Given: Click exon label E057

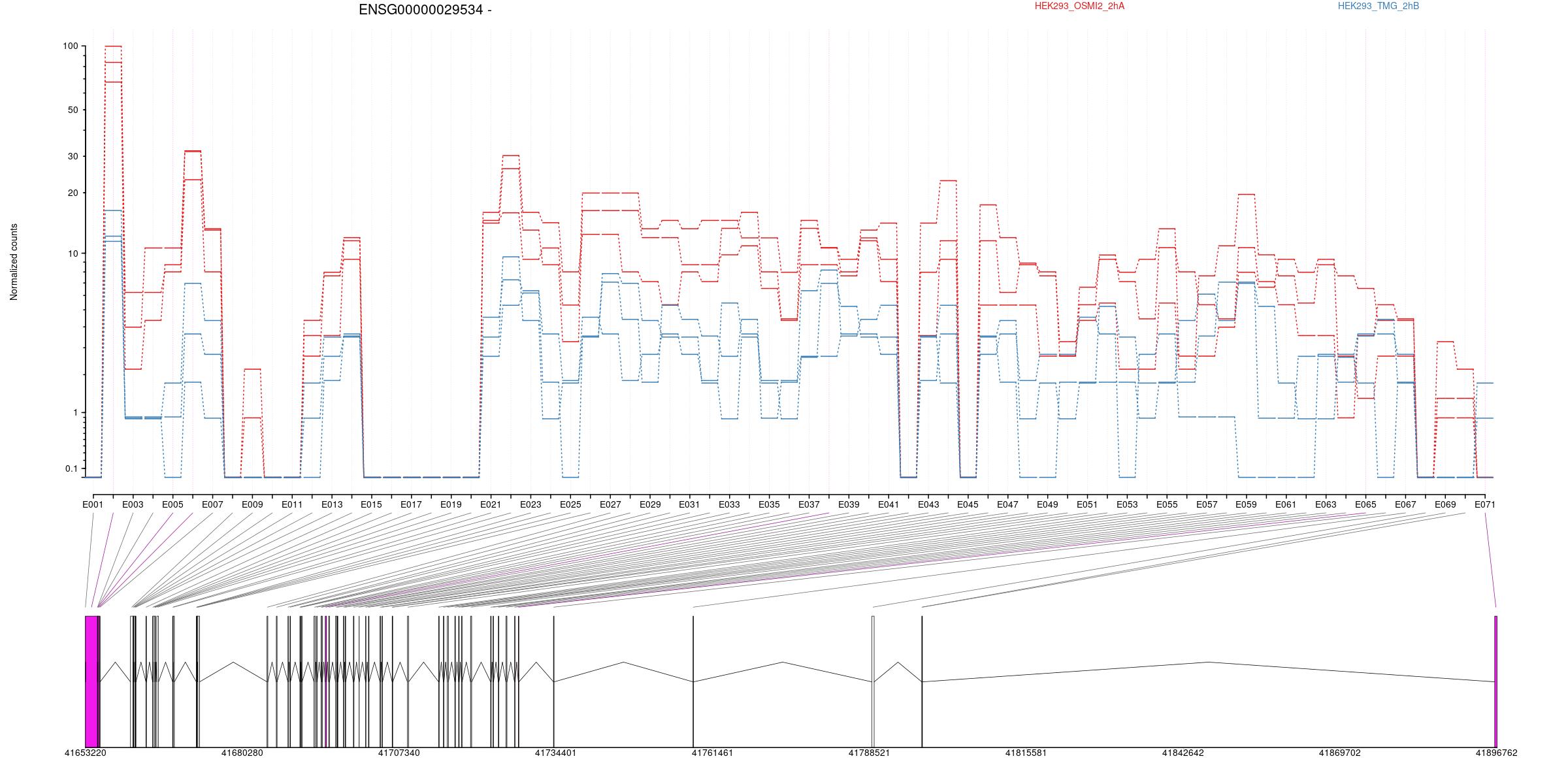Looking at the screenshot, I should (x=1207, y=504).
